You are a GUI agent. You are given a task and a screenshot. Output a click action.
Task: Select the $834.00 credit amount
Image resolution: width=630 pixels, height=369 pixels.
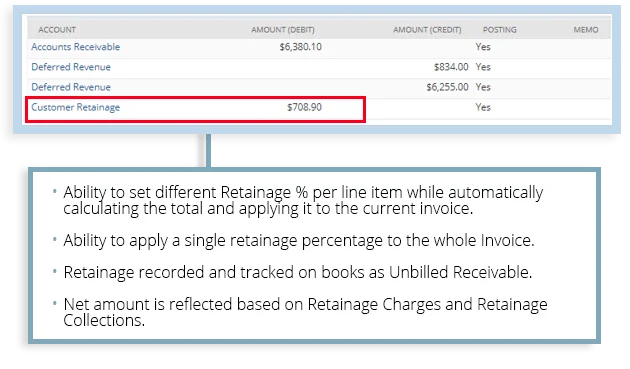[451, 67]
